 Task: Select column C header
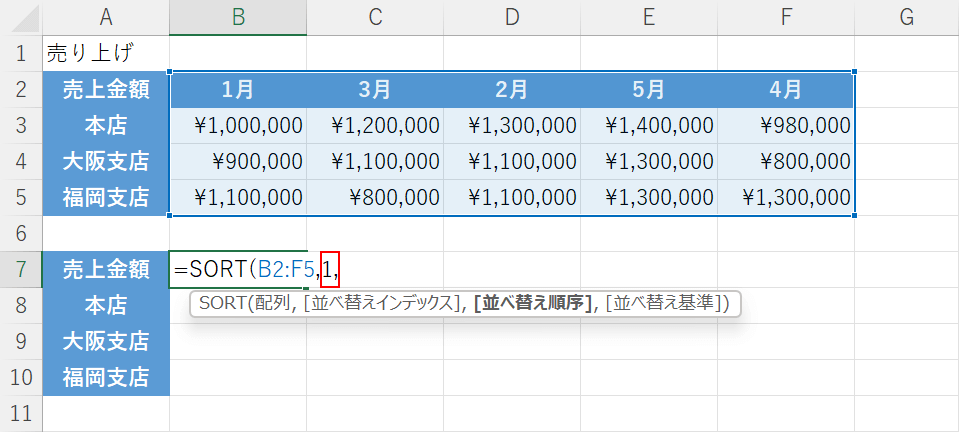pos(375,18)
